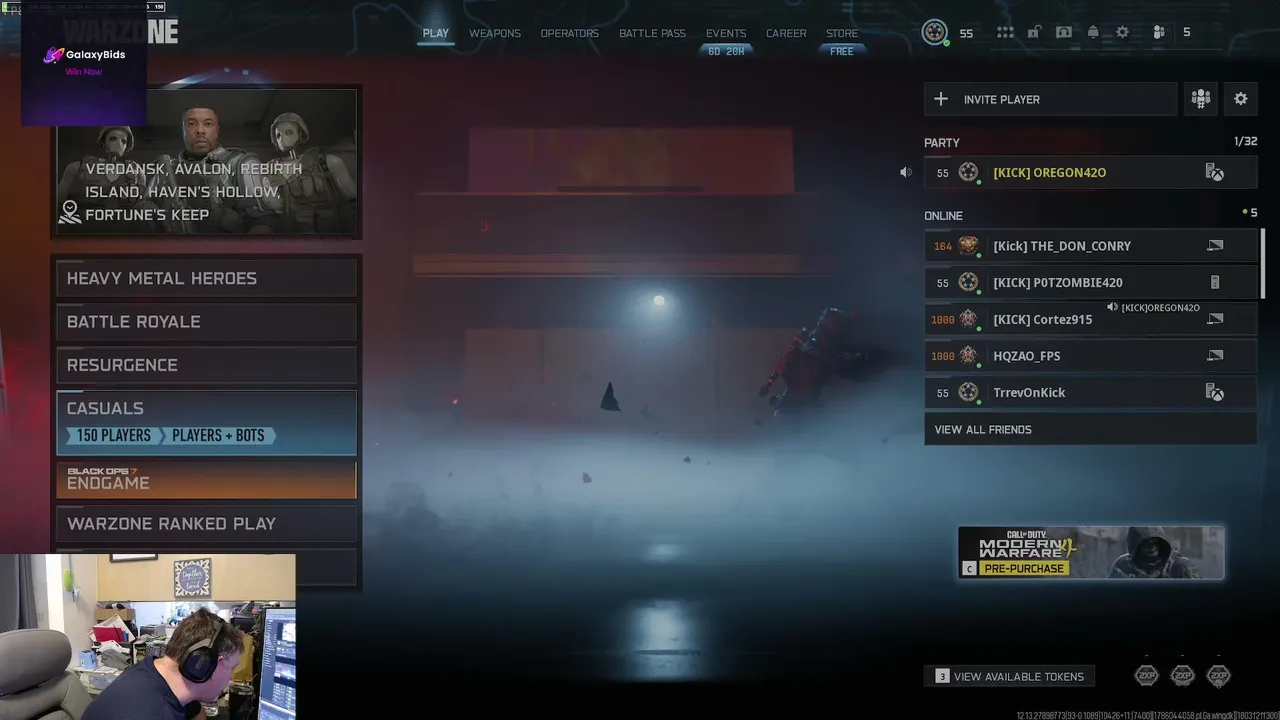Click the Invite Player button
Screen dimensions: 1280x720
(x=1051, y=99)
